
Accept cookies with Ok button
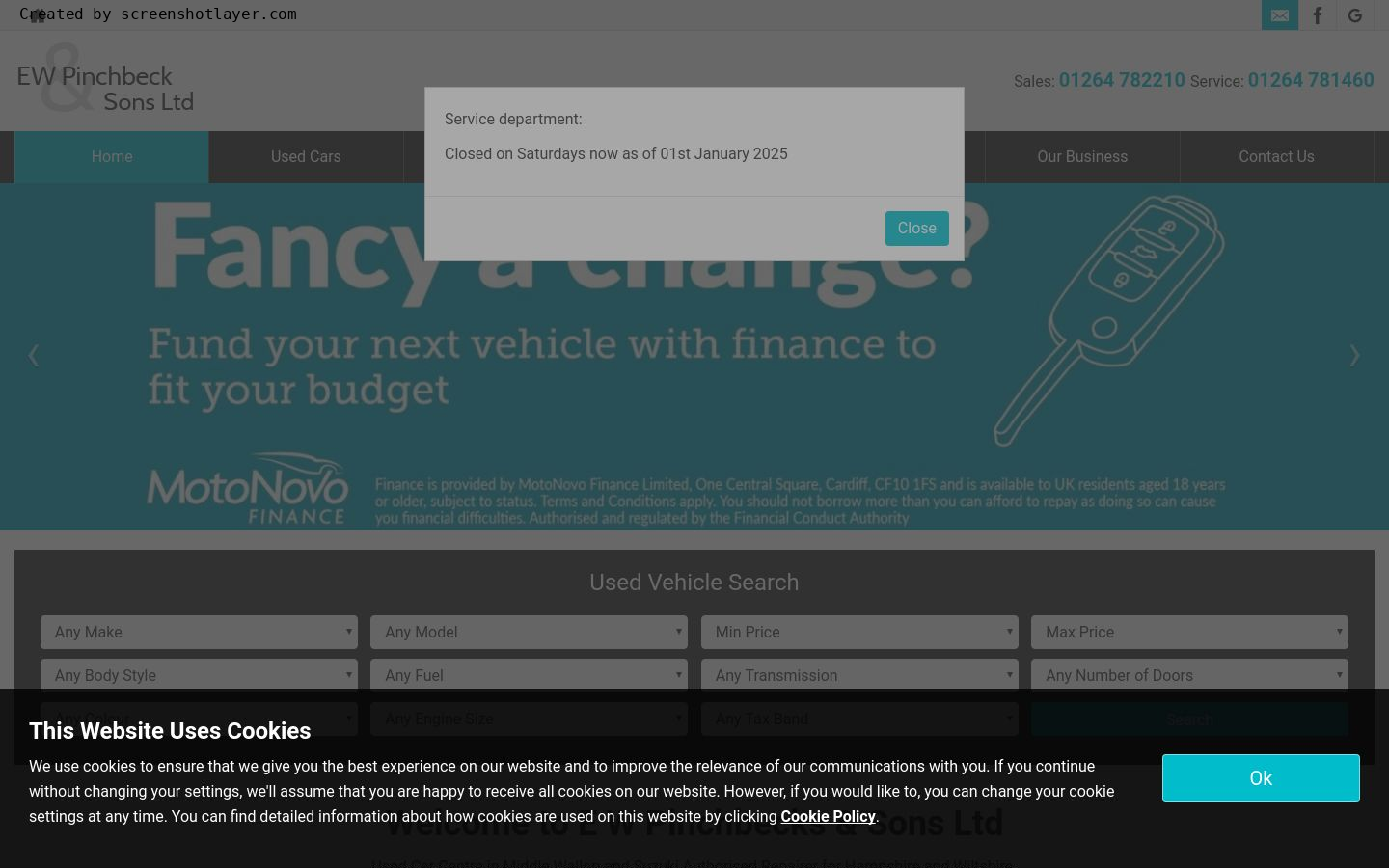(1261, 778)
